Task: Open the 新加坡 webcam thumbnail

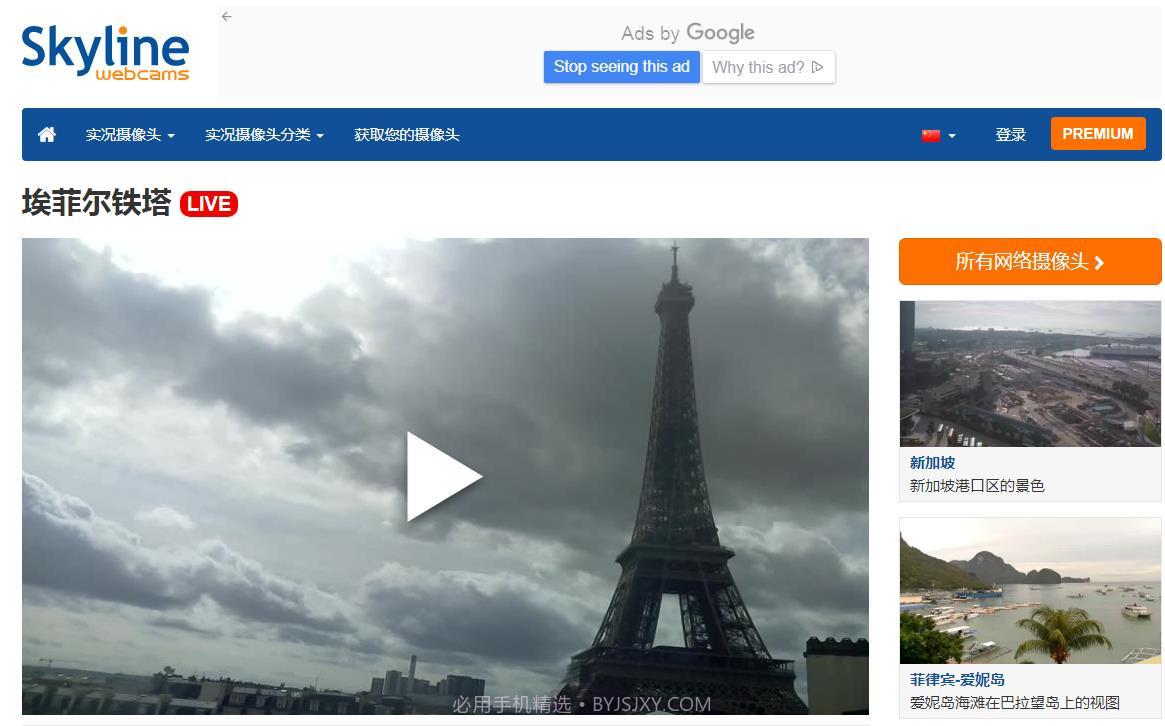Action: 1029,374
